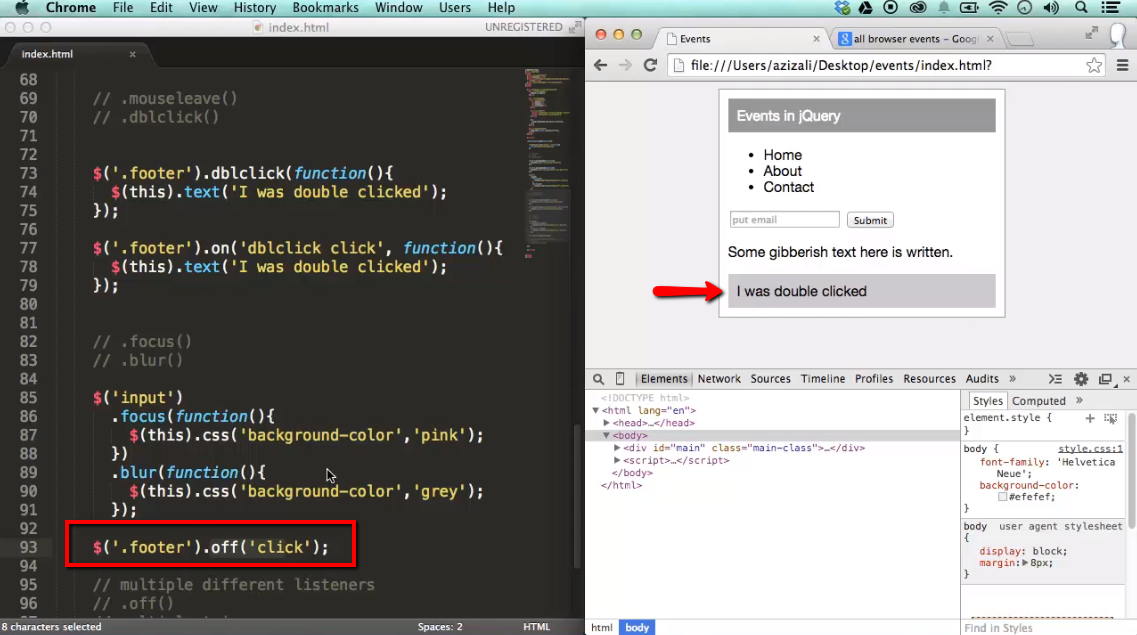The height and width of the screenshot is (635, 1137).
Task: Click the #efefef background color swatch
Action: point(1003,497)
